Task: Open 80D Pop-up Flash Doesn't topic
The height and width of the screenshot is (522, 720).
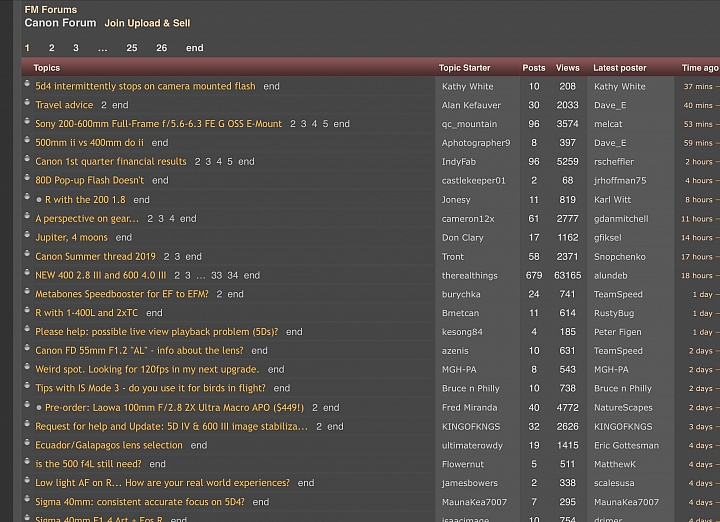Action: [x=90, y=180]
